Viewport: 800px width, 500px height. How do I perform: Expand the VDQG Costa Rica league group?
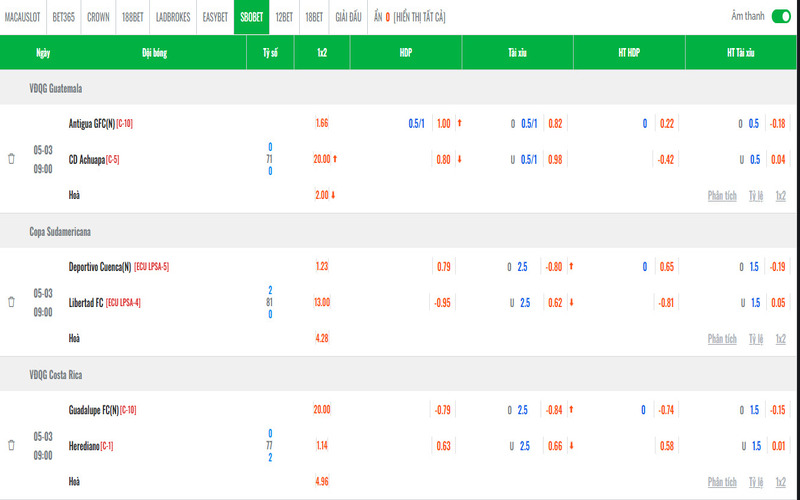pos(57,374)
